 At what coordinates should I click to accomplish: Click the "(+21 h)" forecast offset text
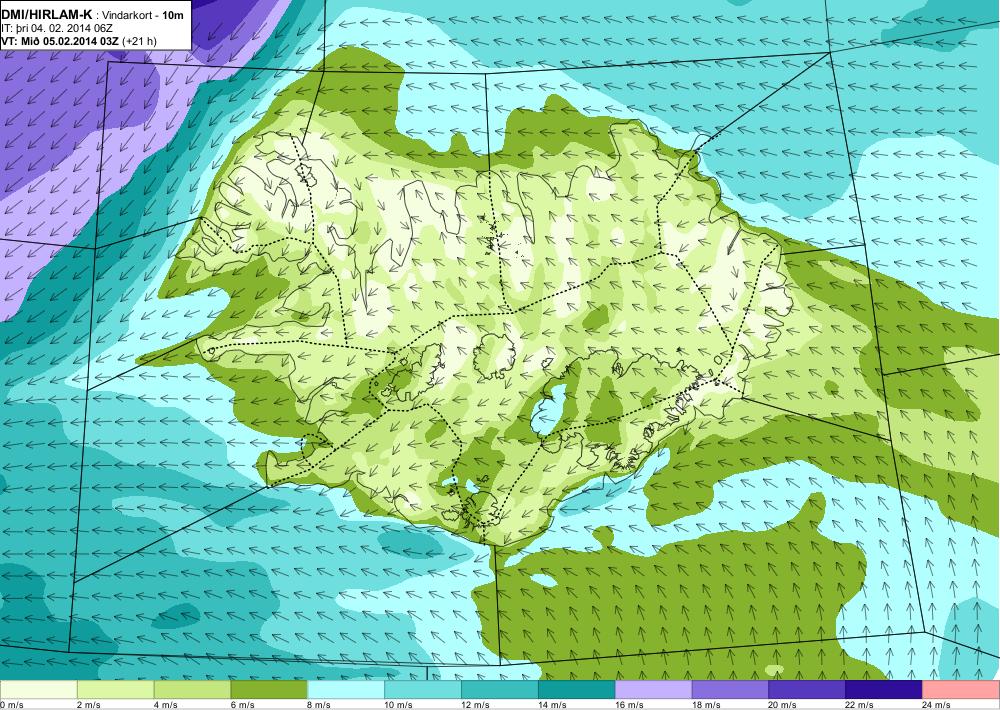(139, 41)
